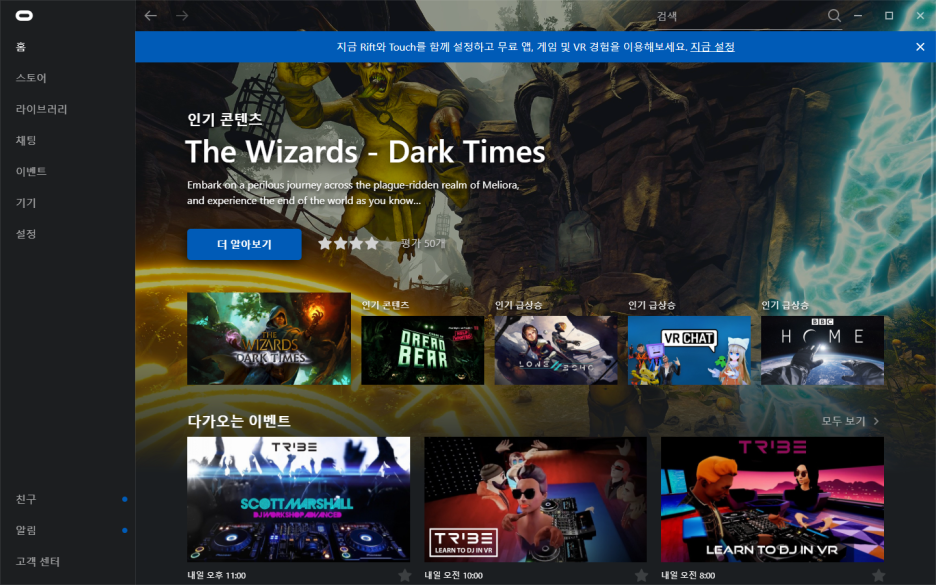Image resolution: width=936 pixels, height=585 pixels.
Task: Click the 평가 507개 rating count
Action: point(423,244)
